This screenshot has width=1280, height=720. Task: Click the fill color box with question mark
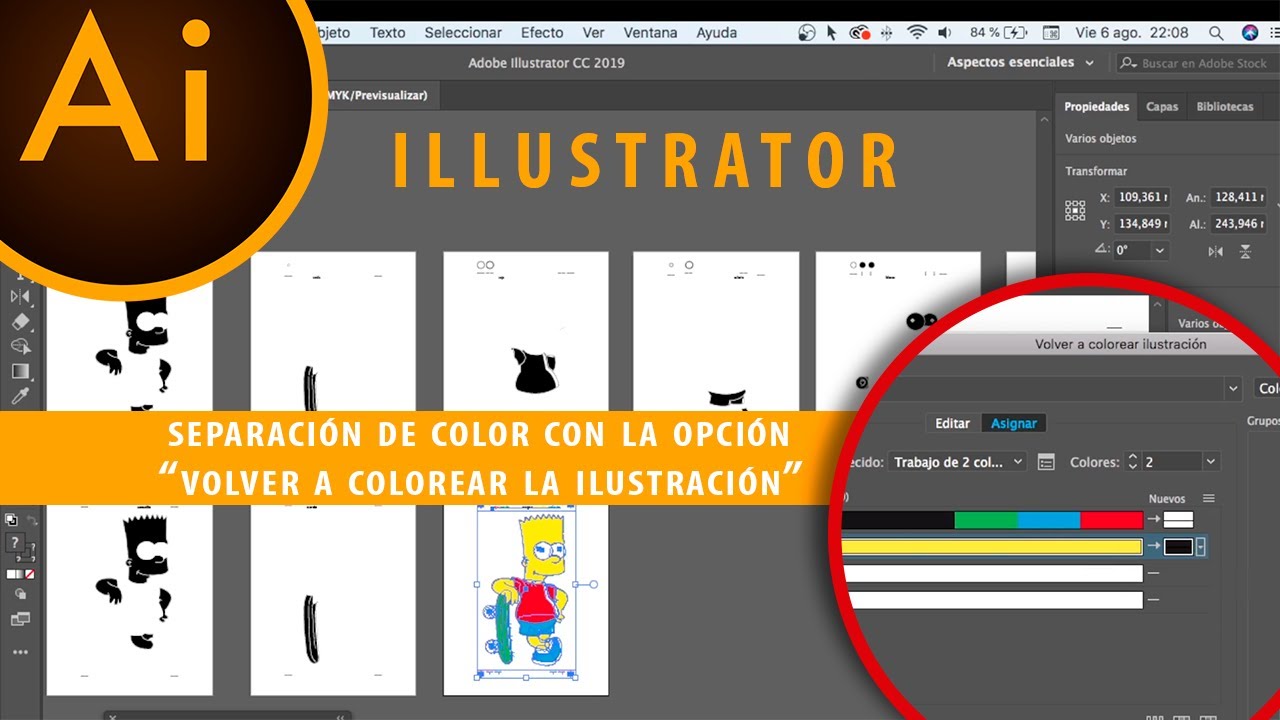click(14, 543)
